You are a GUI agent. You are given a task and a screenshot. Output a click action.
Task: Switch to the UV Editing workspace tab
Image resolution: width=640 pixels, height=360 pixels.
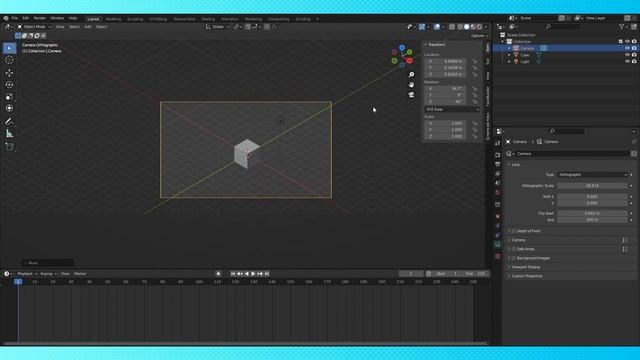click(x=158, y=19)
